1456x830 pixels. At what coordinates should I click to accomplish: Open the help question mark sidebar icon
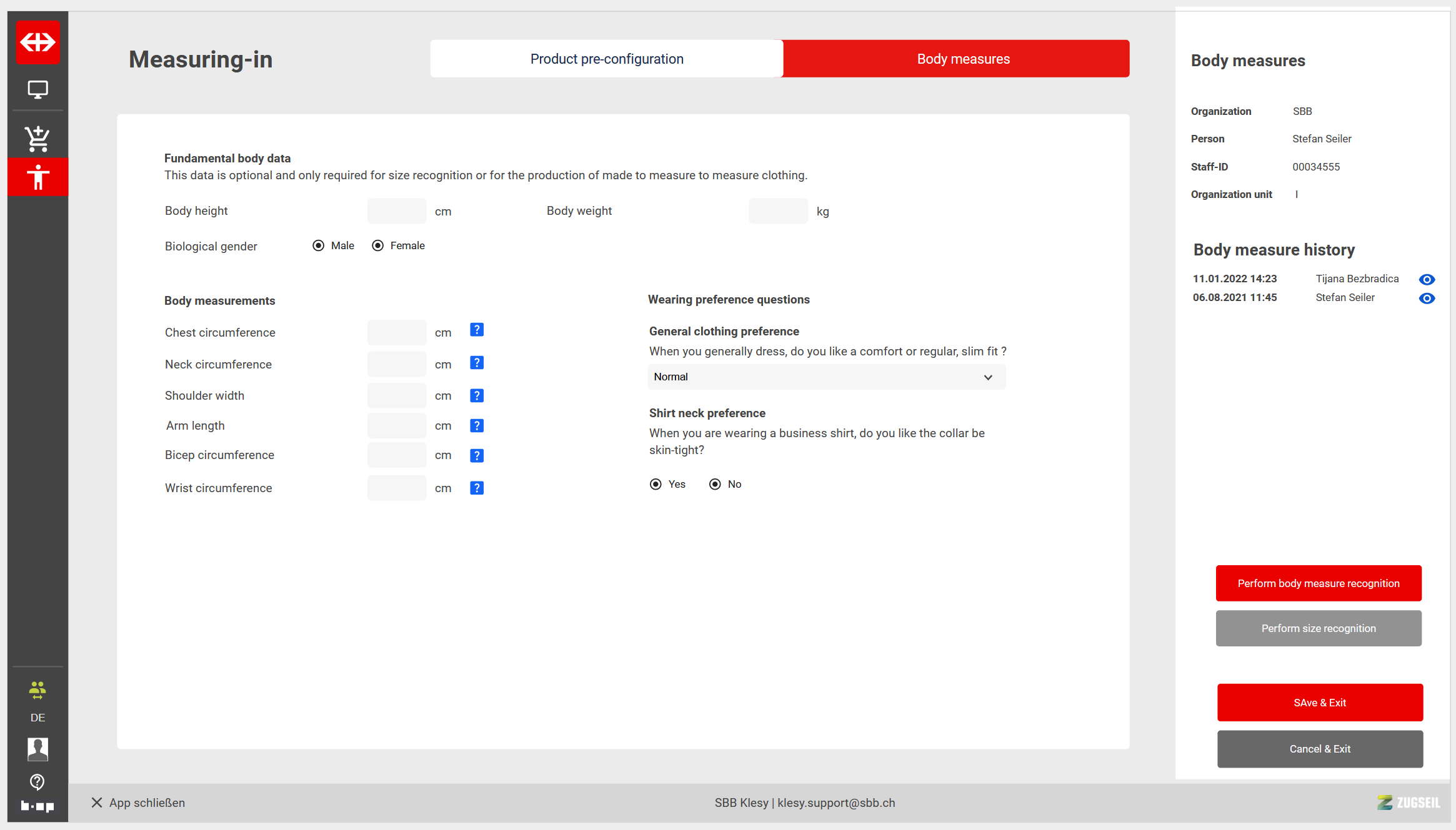(37, 782)
